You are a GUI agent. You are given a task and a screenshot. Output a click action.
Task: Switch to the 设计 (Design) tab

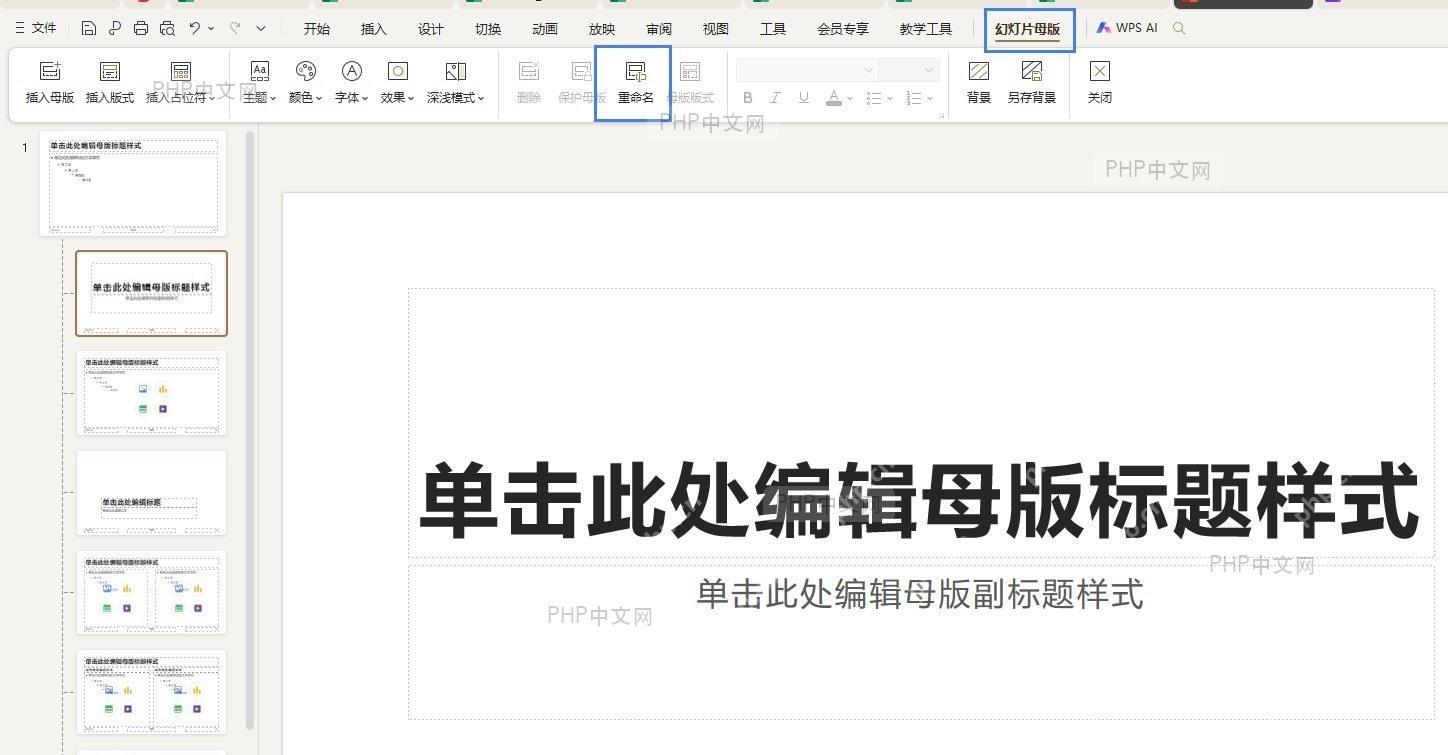click(431, 29)
